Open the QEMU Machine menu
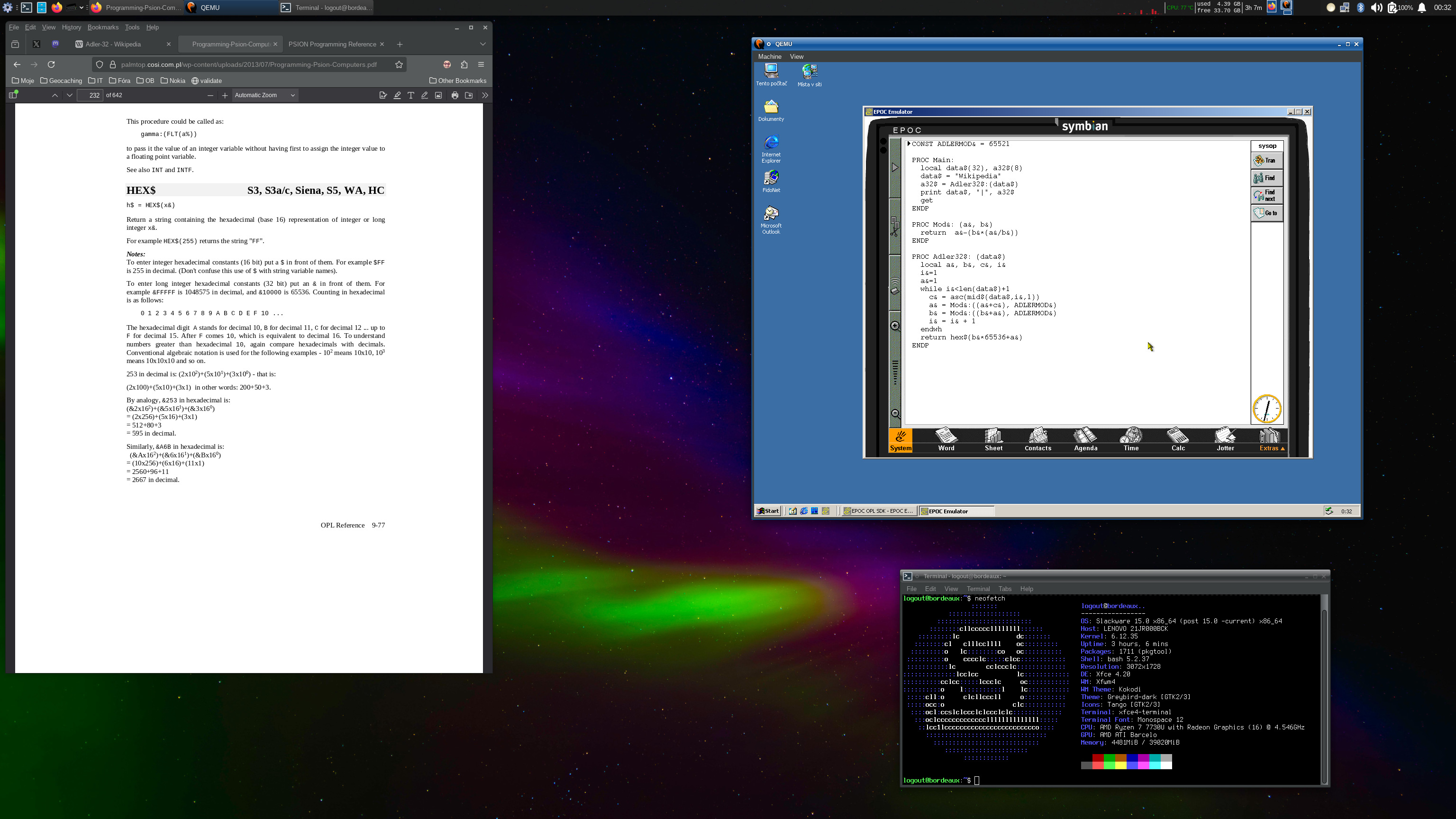Image resolution: width=1456 pixels, height=819 pixels. (769, 56)
